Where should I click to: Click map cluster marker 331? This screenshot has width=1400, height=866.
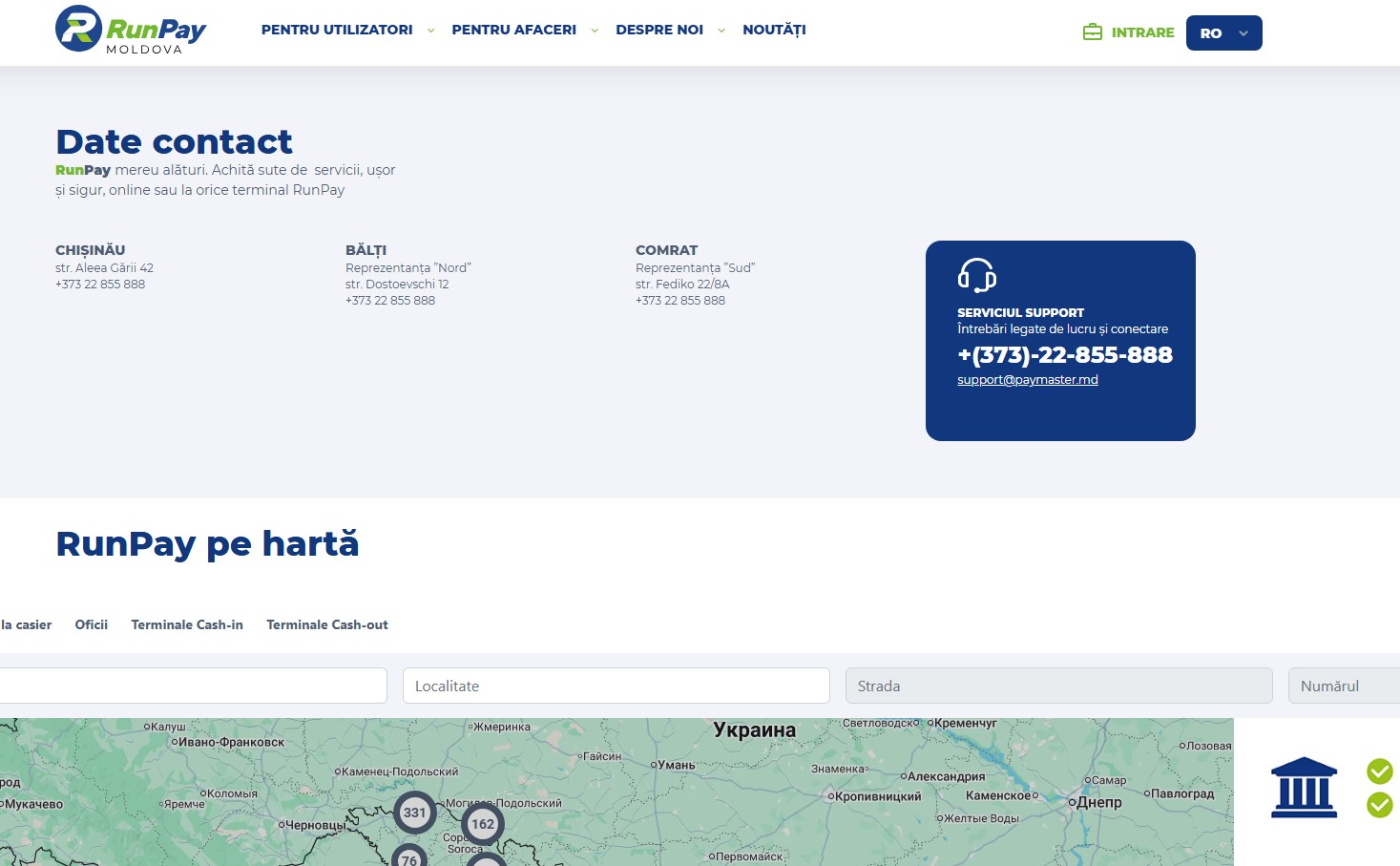[x=415, y=813]
